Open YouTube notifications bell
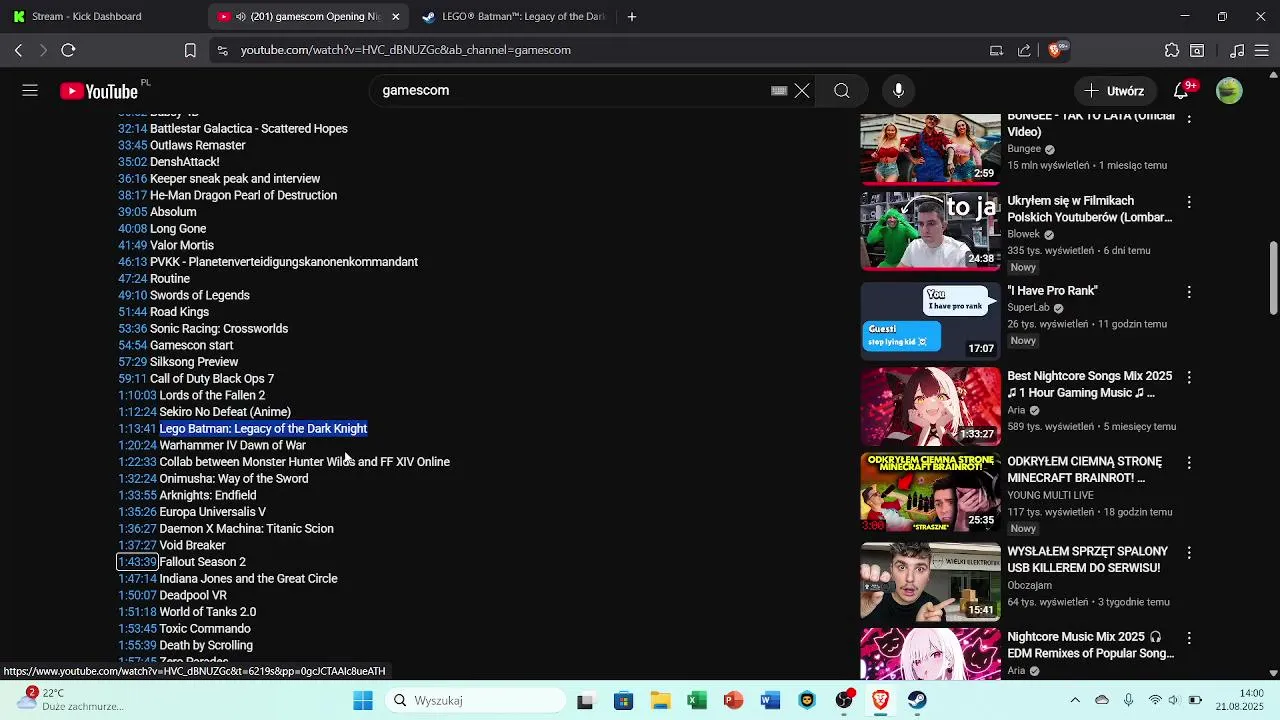 (x=1181, y=91)
